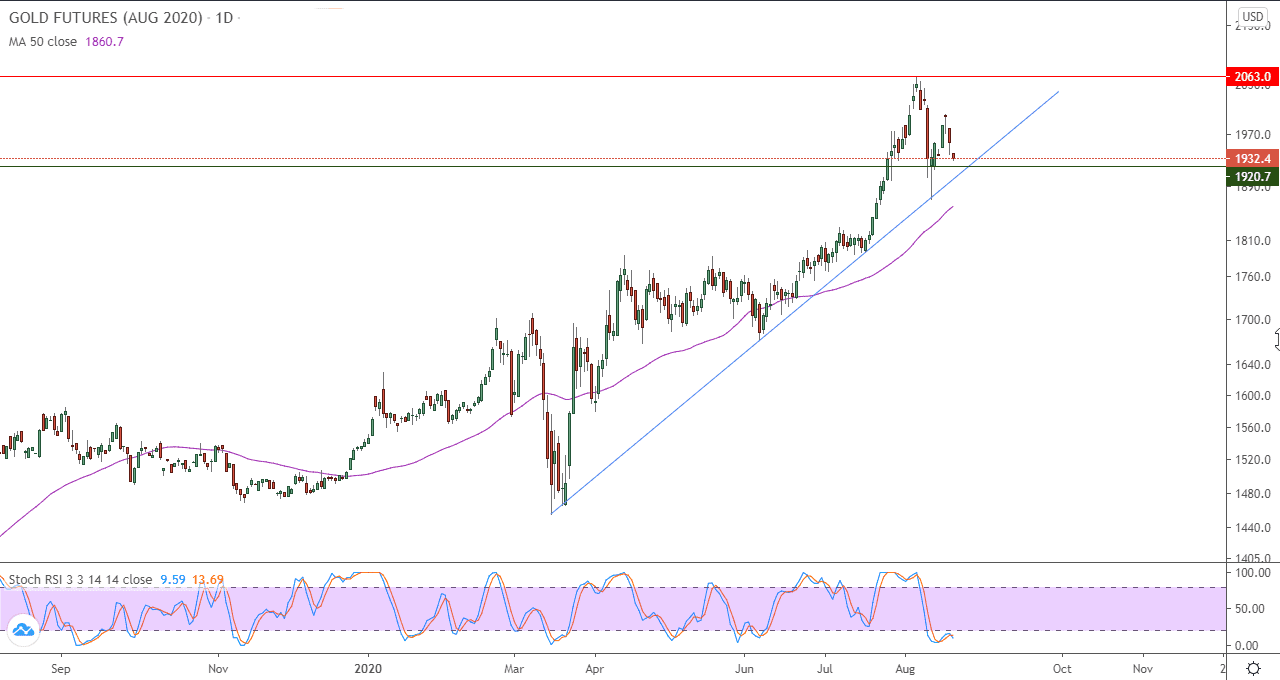Click the TradingView cloud logo
This screenshot has height=680, width=1280.
pyautogui.click(x=22, y=629)
